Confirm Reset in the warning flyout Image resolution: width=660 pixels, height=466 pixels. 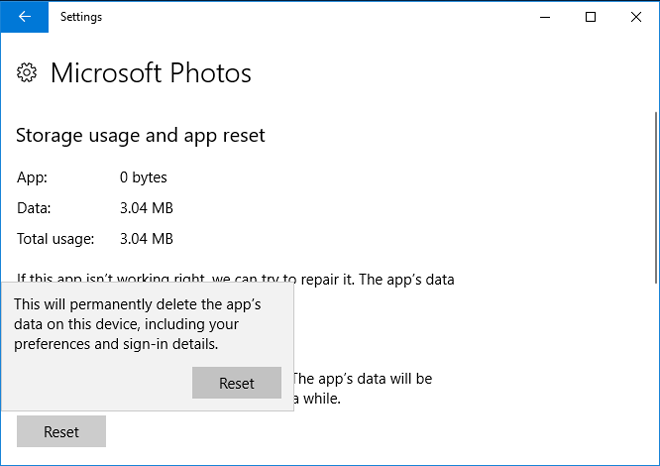pyautogui.click(x=237, y=383)
